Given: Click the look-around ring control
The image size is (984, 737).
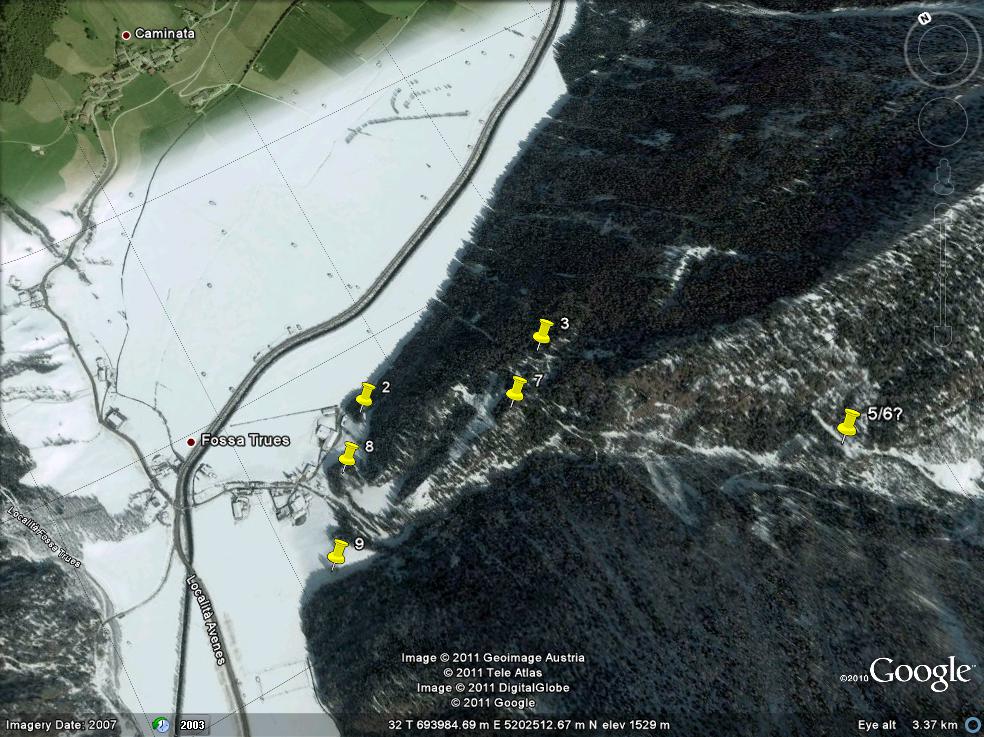Looking at the screenshot, I should tap(943, 50).
